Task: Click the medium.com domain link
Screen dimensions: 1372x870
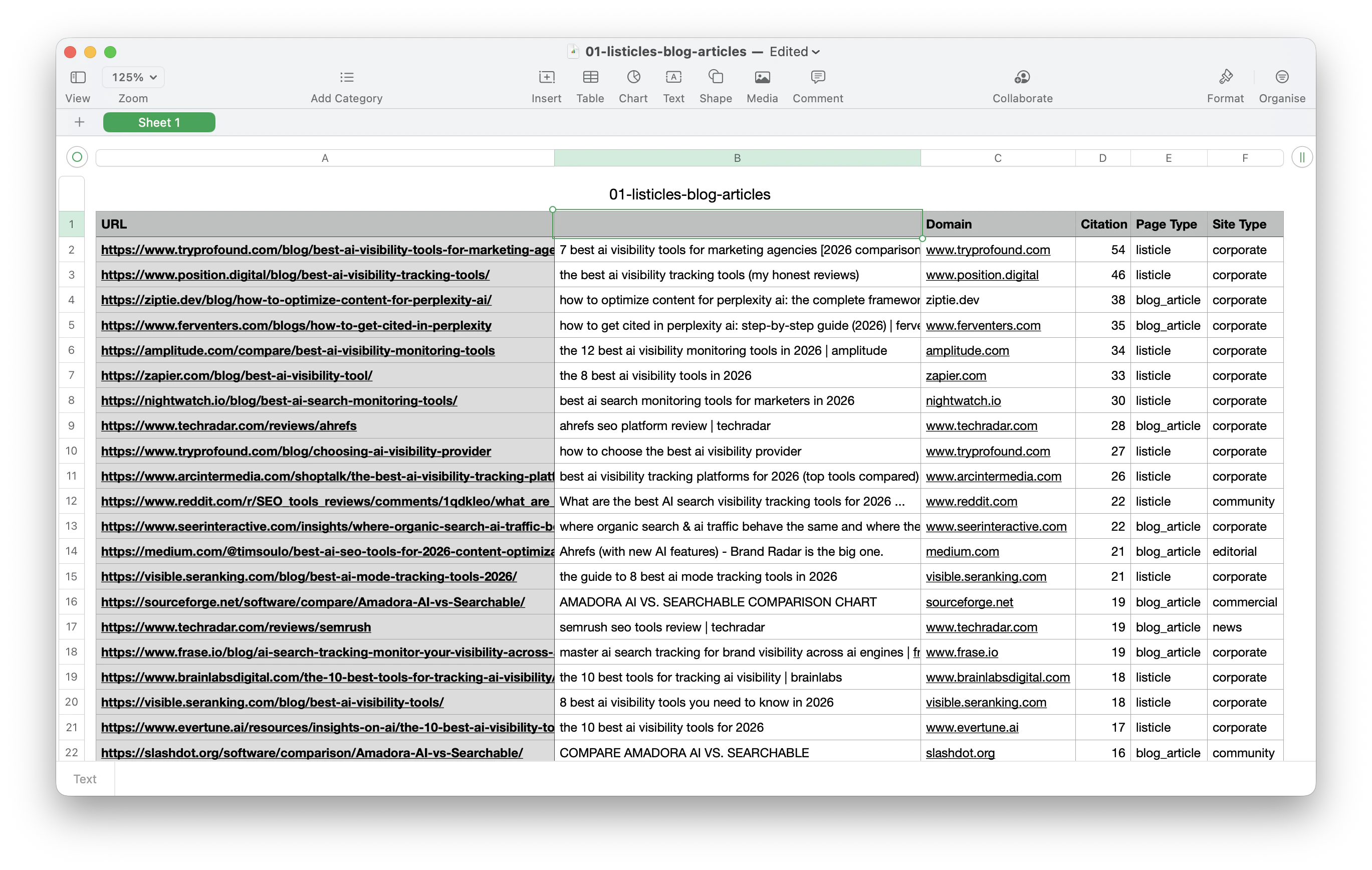Action: click(x=962, y=551)
